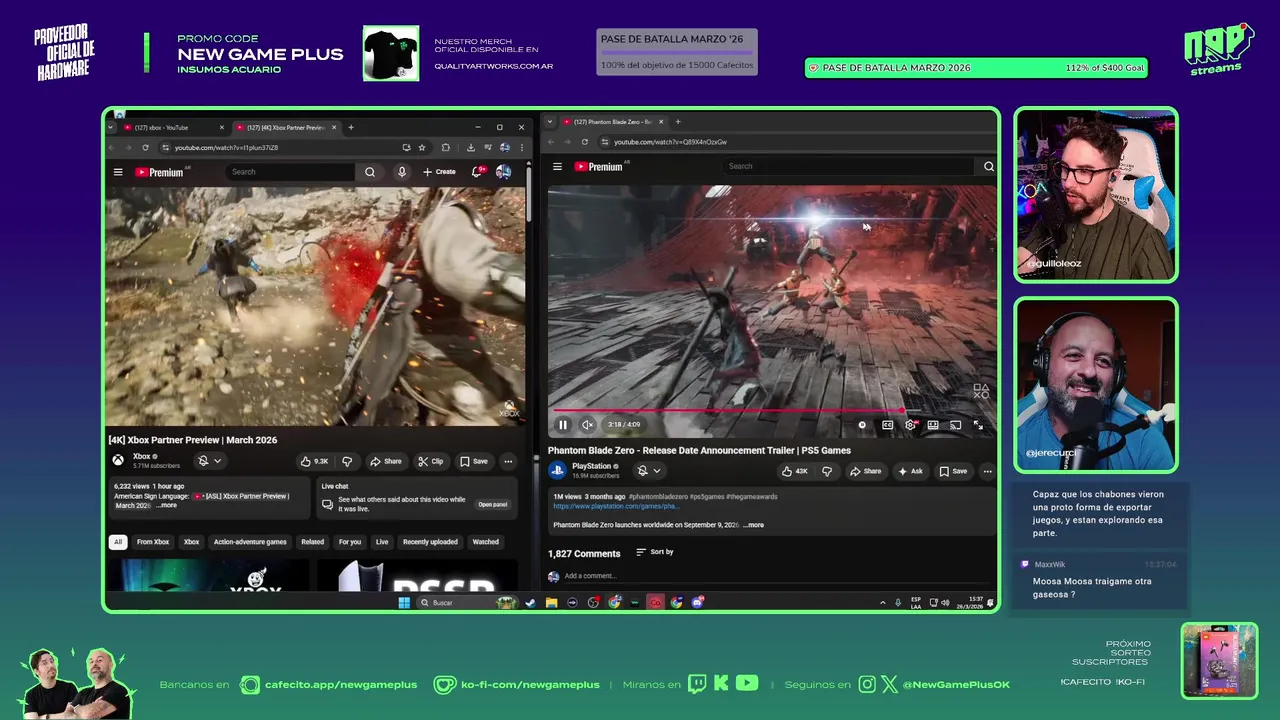Image resolution: width=1280 pixels, height=720 pixels.
Task: Open the left Chrome three-dot menu
Action: point(521,147)
